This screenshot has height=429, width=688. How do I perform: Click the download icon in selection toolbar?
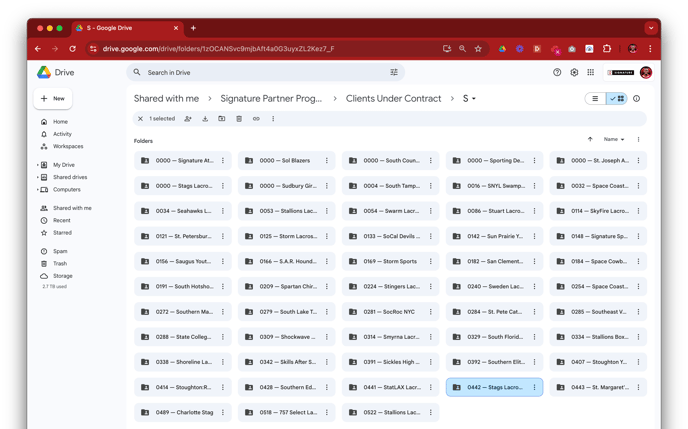tap(205, 119)
